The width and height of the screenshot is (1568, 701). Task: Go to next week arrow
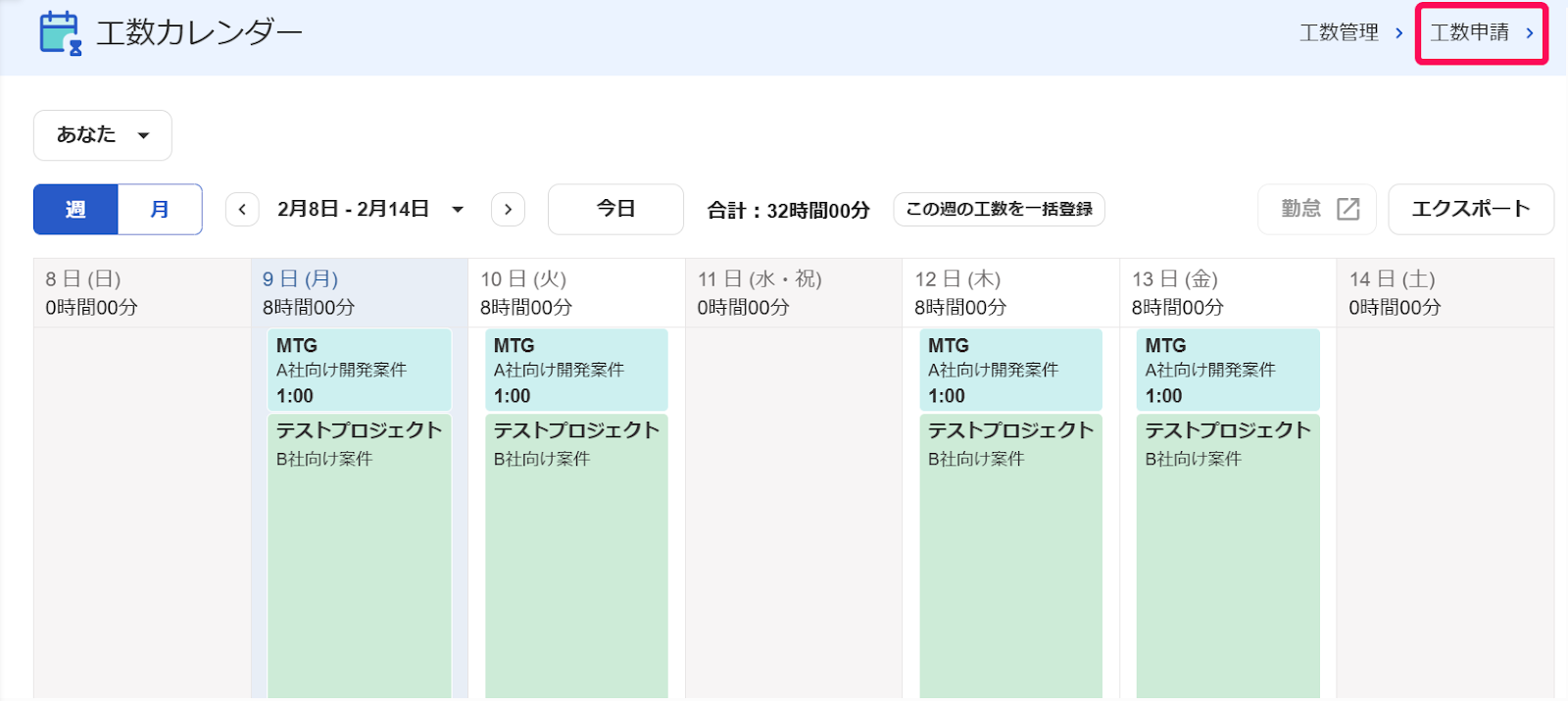click(x=508, y=209)
